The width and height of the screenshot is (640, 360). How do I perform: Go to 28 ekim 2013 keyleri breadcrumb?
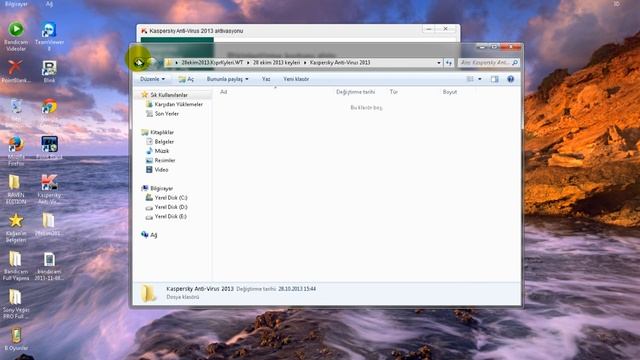(x=276, y=62)
